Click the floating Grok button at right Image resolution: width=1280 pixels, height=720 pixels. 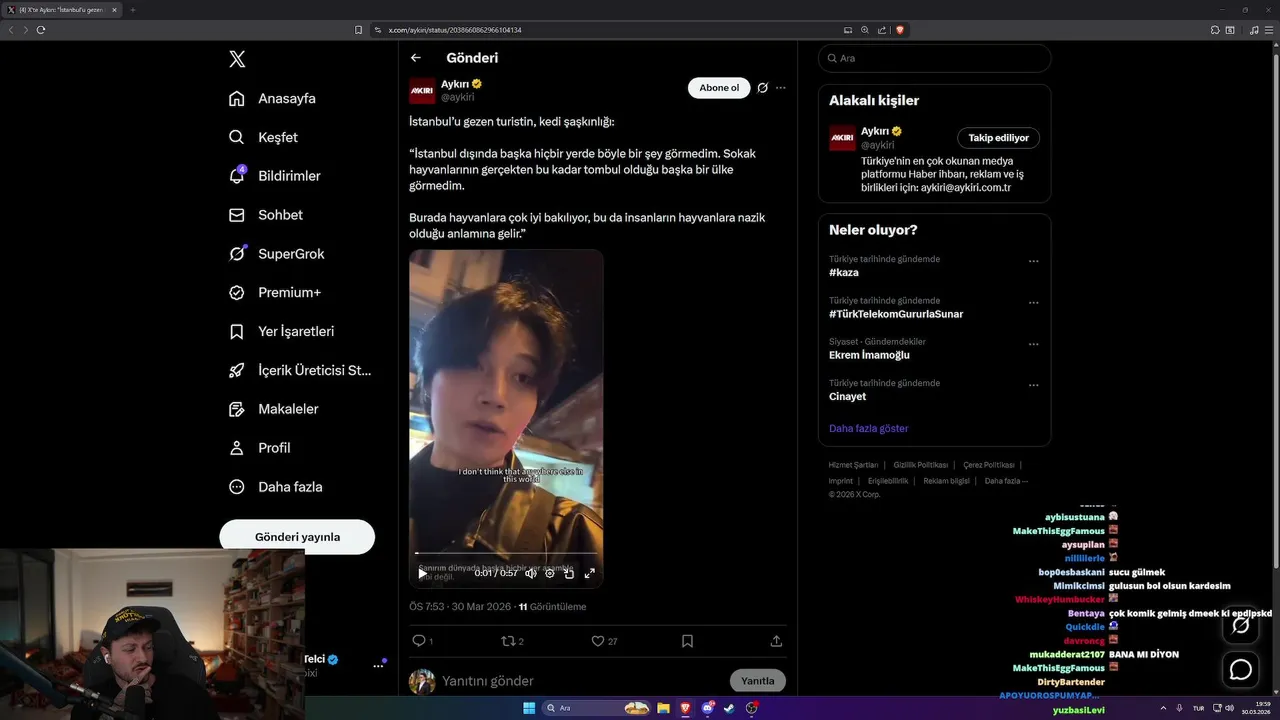click(x=1241, y=625)
